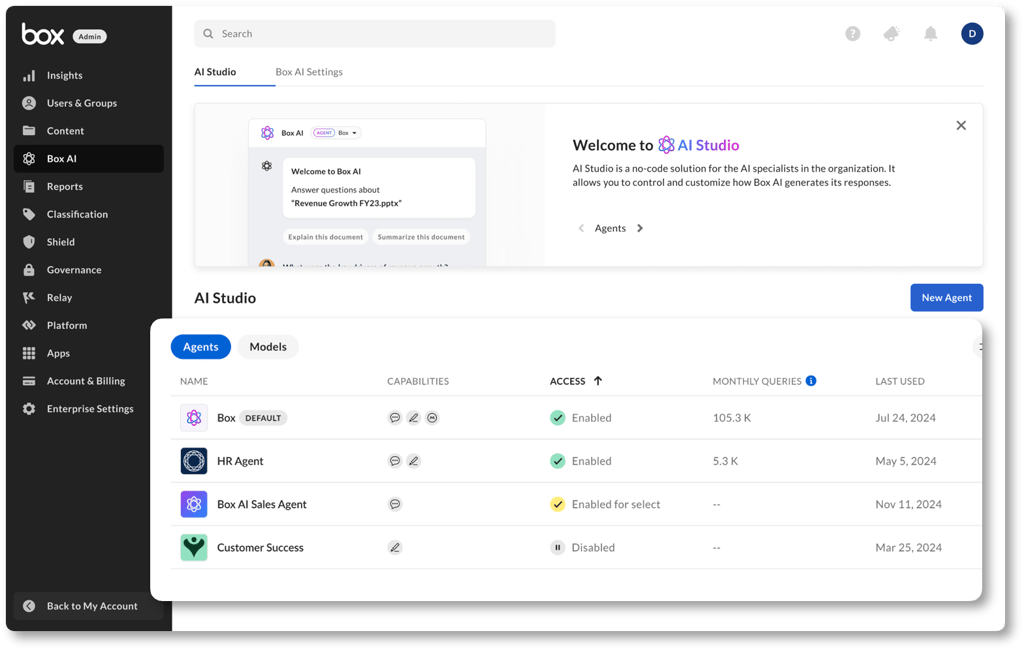The image size is (1024, 650).
Task: Click the Monthly Queries info icon
Action: (x=810, y=381)
